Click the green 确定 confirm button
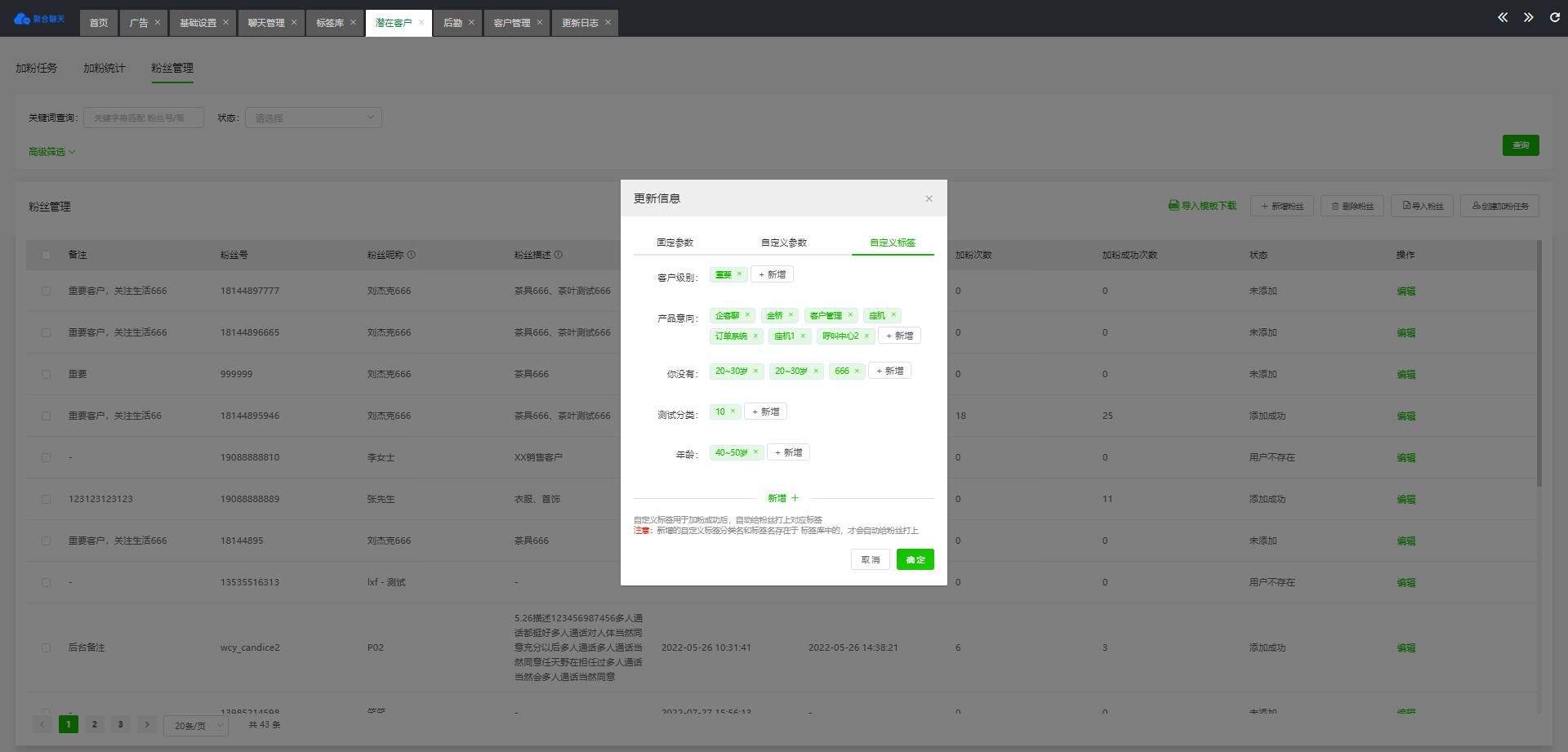The image size is (1568, 752). [x=915, y=559]
